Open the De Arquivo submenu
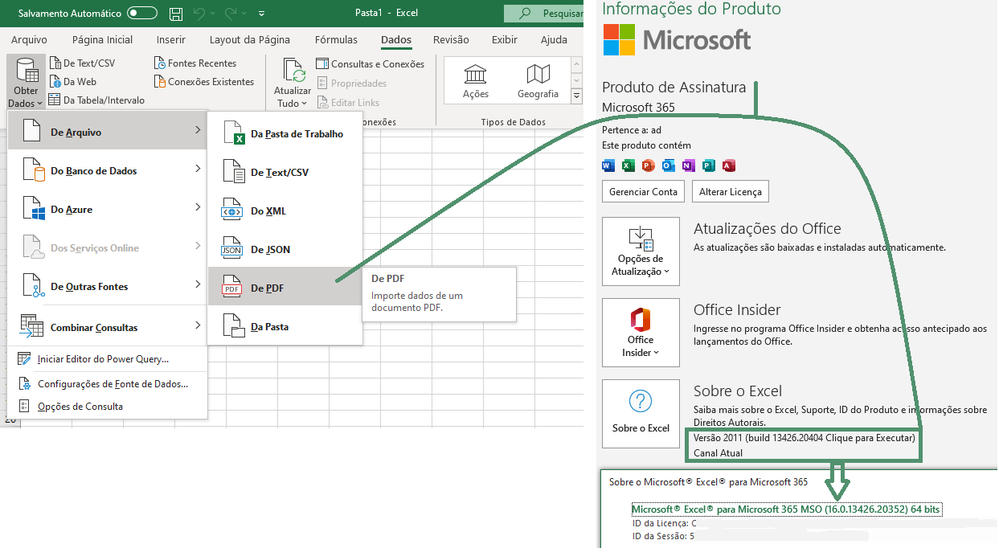Image resolution: width=999 pixels, height=552 pixels. pyautogui.click(x=107, y=132)
